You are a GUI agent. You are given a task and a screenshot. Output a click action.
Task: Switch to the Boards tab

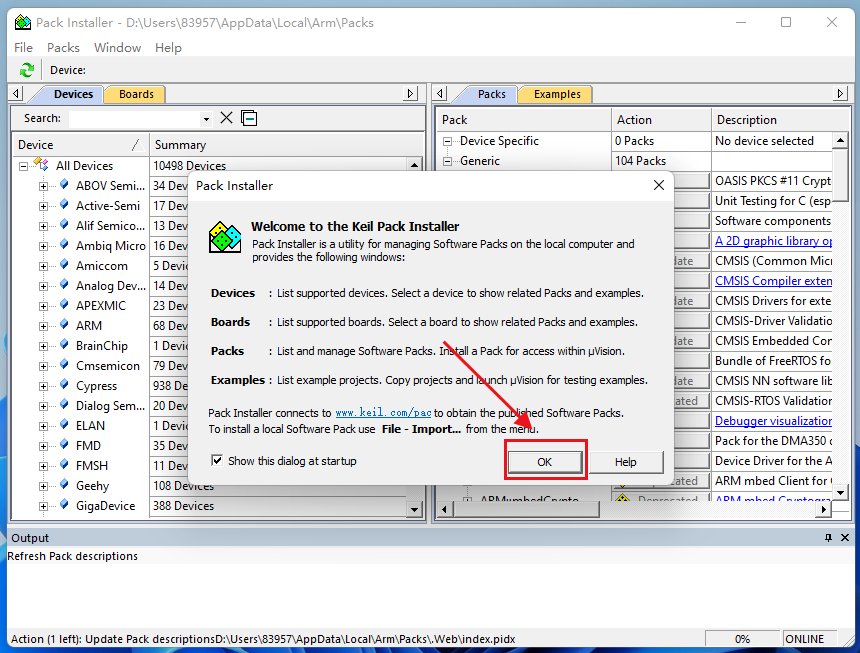[136, 94]
